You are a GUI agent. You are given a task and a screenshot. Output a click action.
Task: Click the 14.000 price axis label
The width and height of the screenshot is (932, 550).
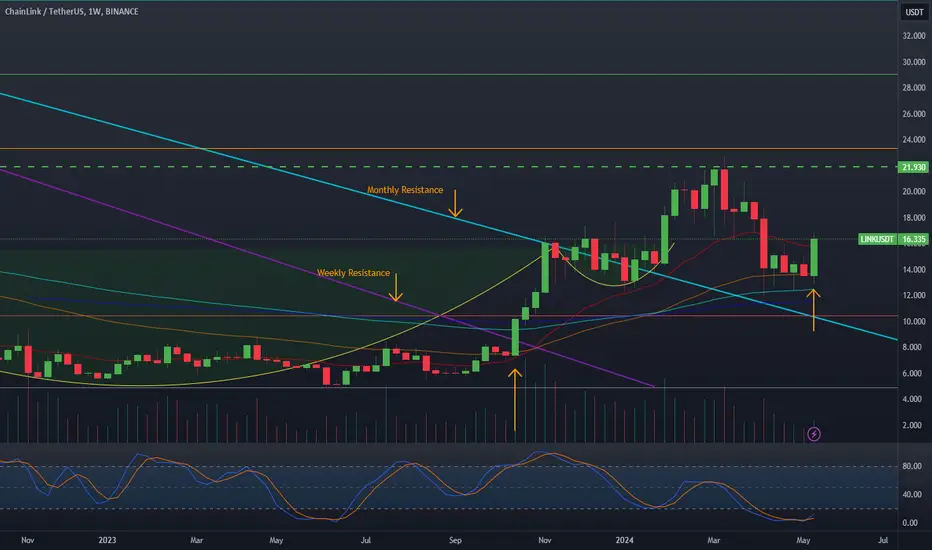pyautogui.click(x=914, y=269)
